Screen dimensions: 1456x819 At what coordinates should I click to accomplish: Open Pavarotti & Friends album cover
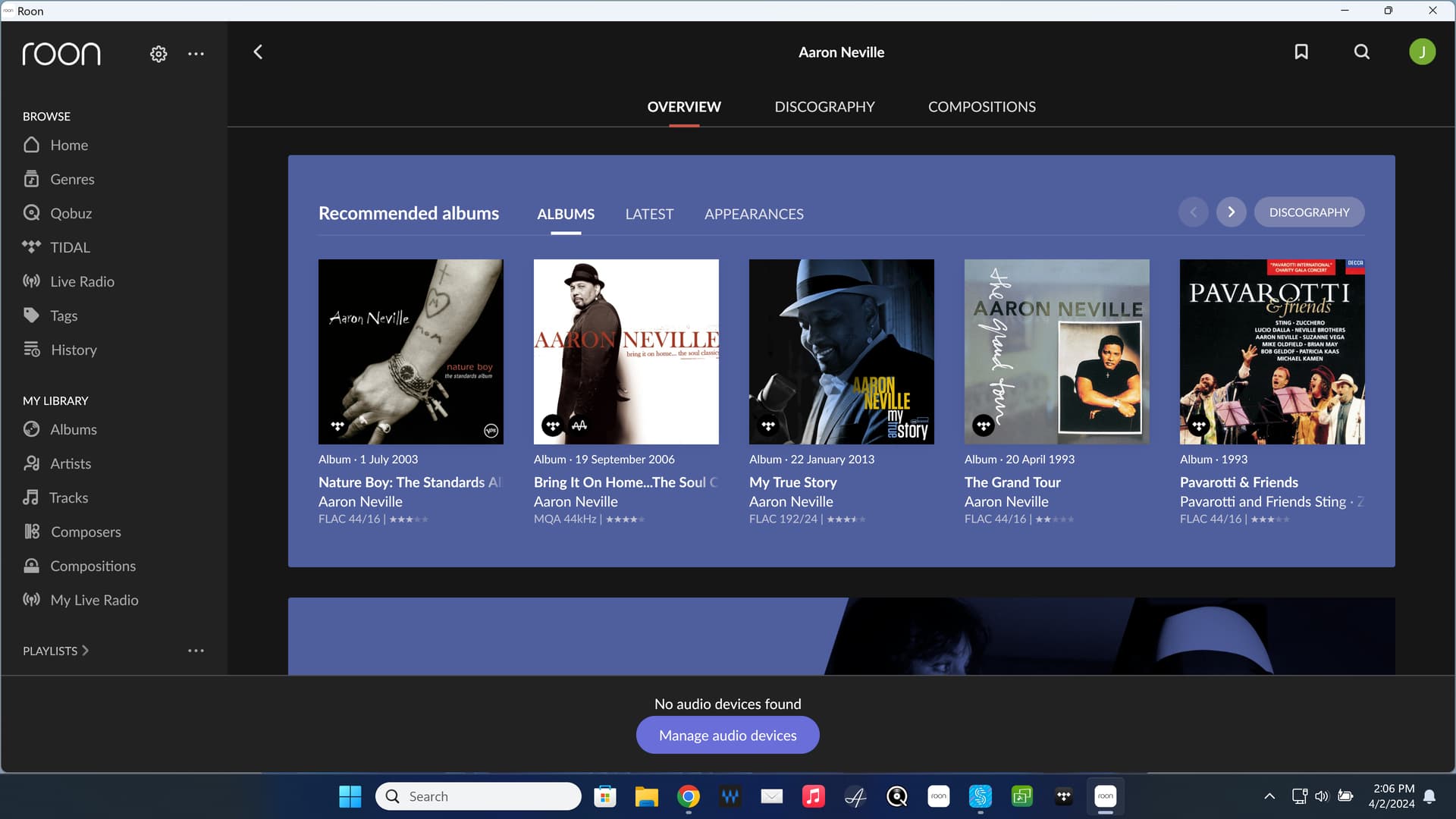[1272, 352]
